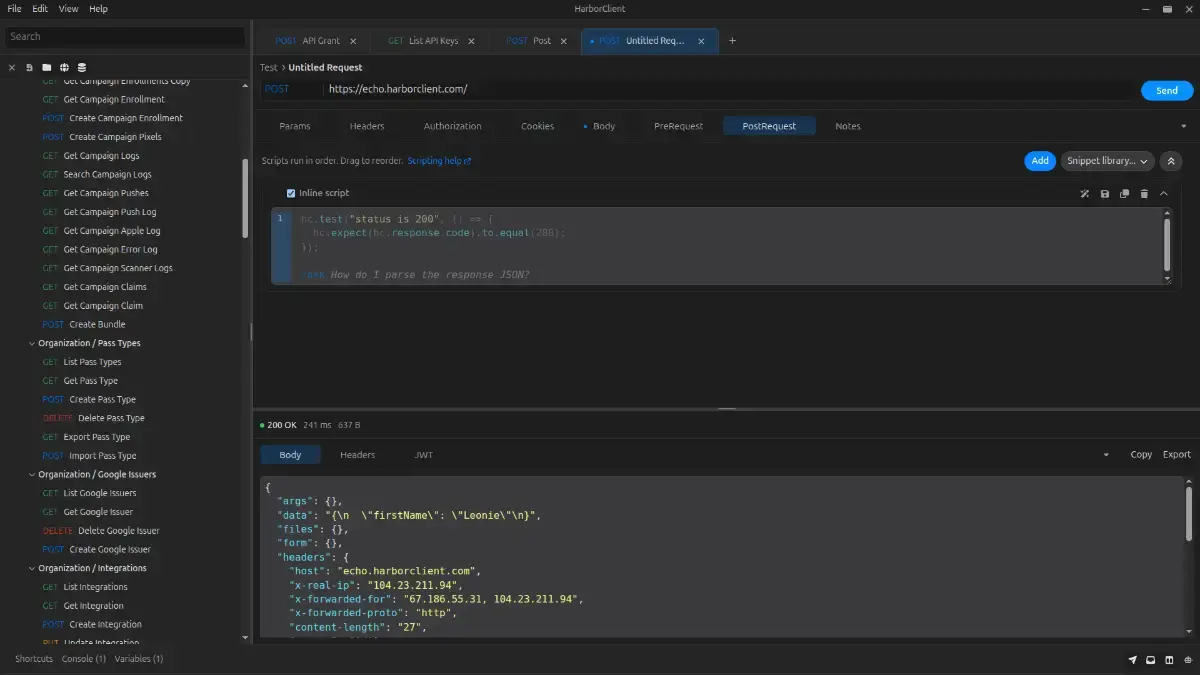Select List Google Issuers request
The width and height of the screenshot is (1200, 675).
pos(89,493)
